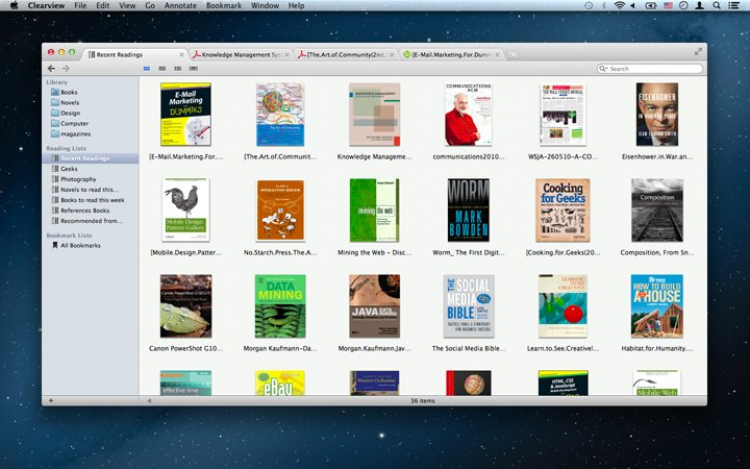Image resolution: width=750 pixels, height=469 pixels.
Task: Open the Learn to See Creatively cover
Action: [x=562, y=306]
